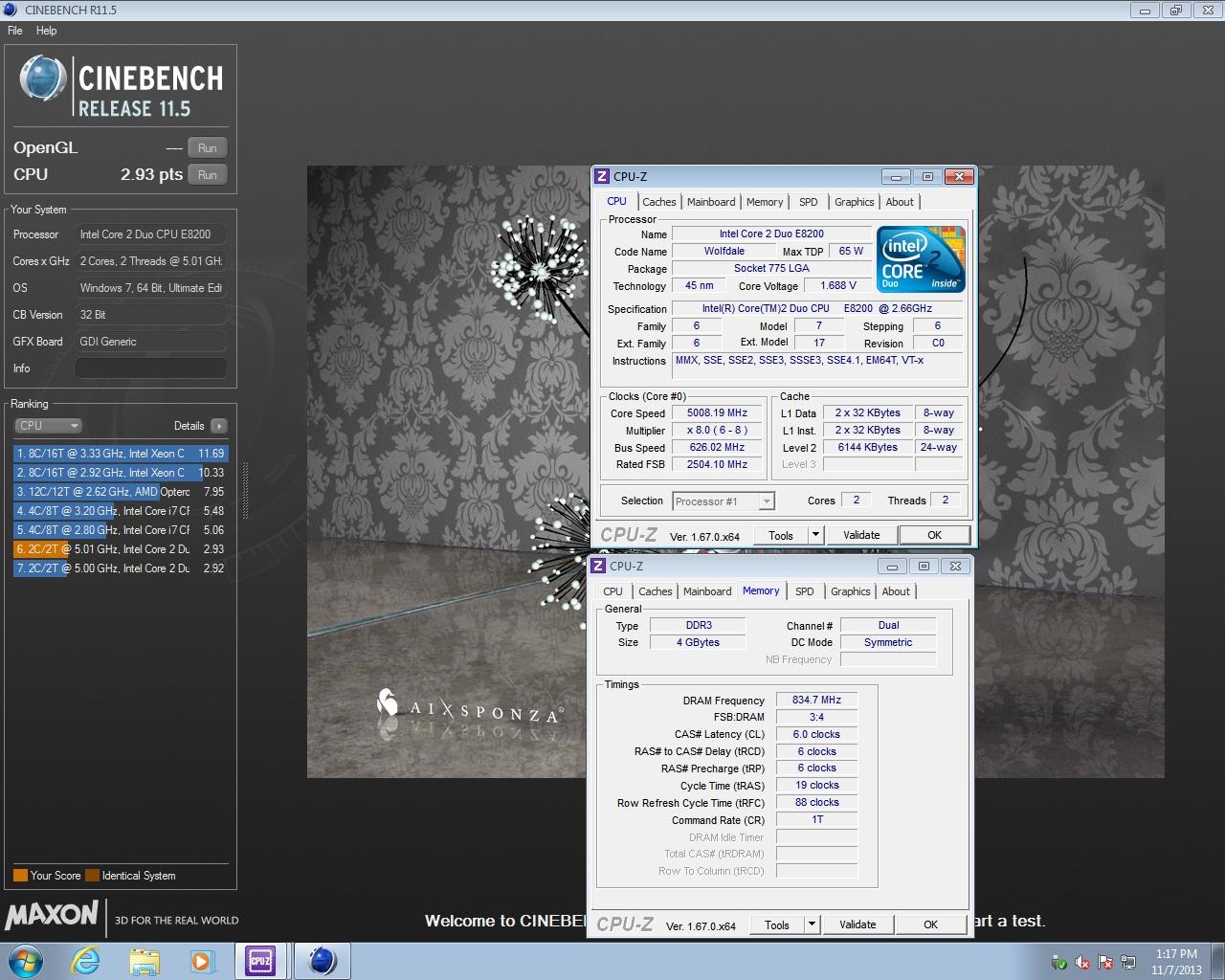Screen dimensions: 1225x980
Task: Open SPD tab in lower CPU-Z window
Action: (805, 591)
